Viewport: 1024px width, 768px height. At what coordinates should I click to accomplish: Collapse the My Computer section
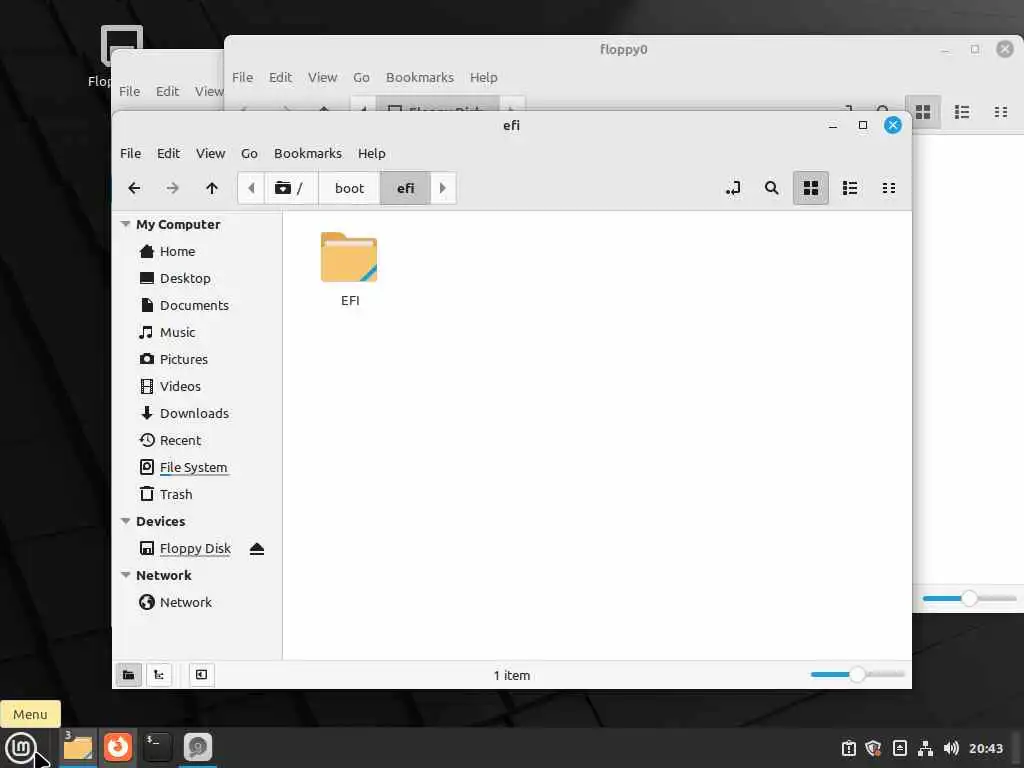(x=125, y=224)
